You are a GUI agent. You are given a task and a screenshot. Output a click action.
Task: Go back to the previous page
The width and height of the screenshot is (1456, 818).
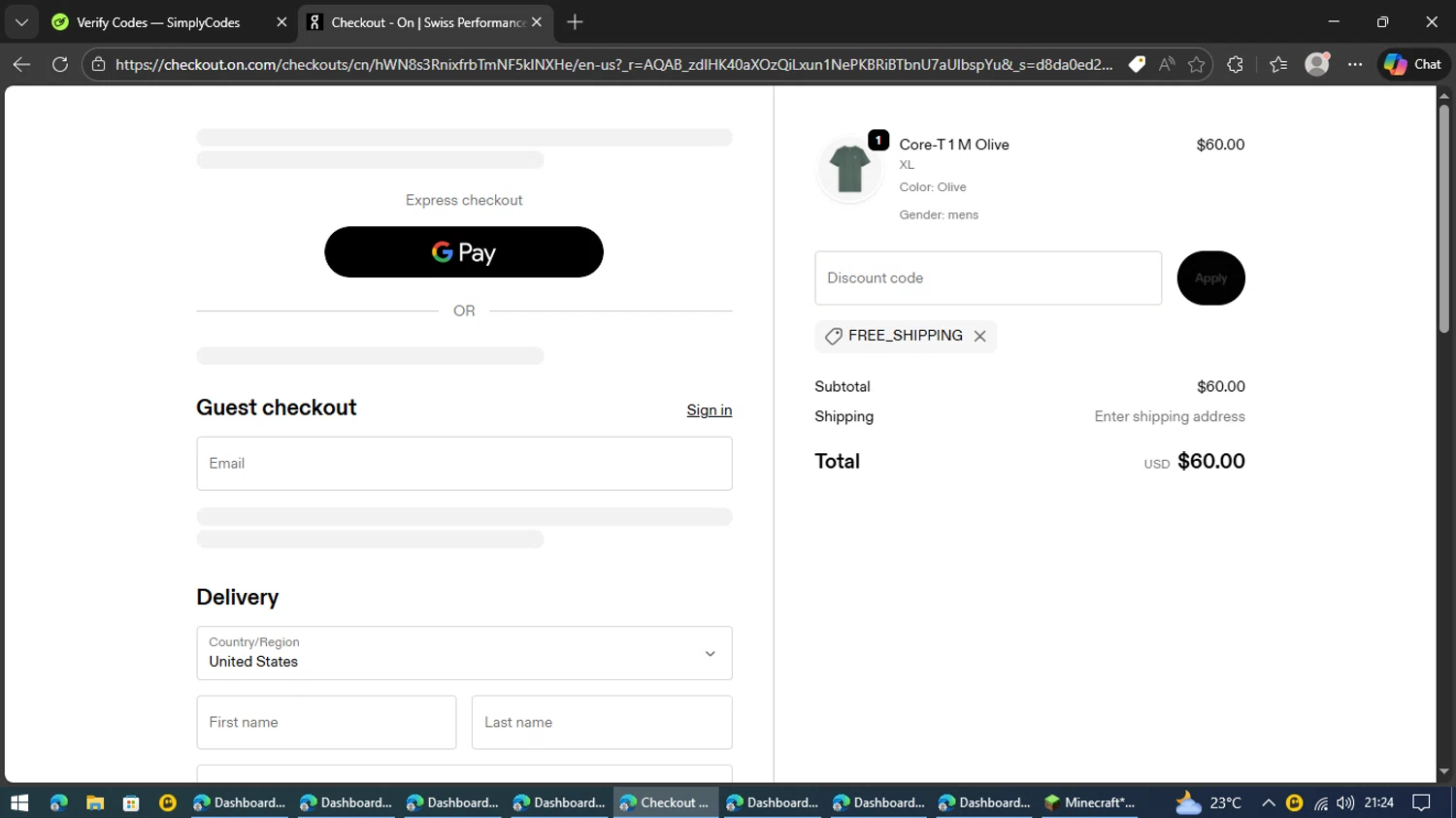click(21, 64)
